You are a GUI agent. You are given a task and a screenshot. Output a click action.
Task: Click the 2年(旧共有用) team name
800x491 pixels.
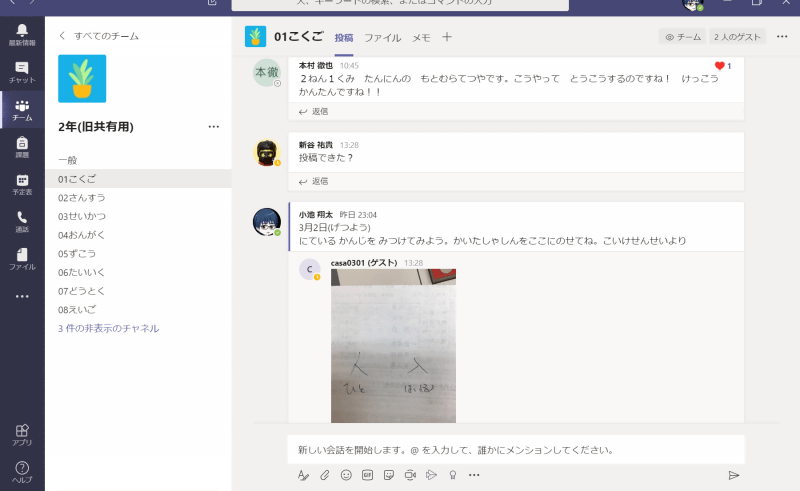click(x=96, y=127)
